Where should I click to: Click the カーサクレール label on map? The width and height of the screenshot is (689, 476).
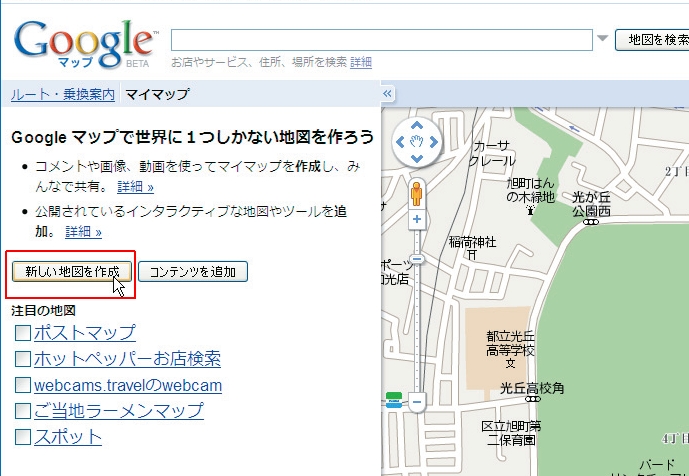492,153
